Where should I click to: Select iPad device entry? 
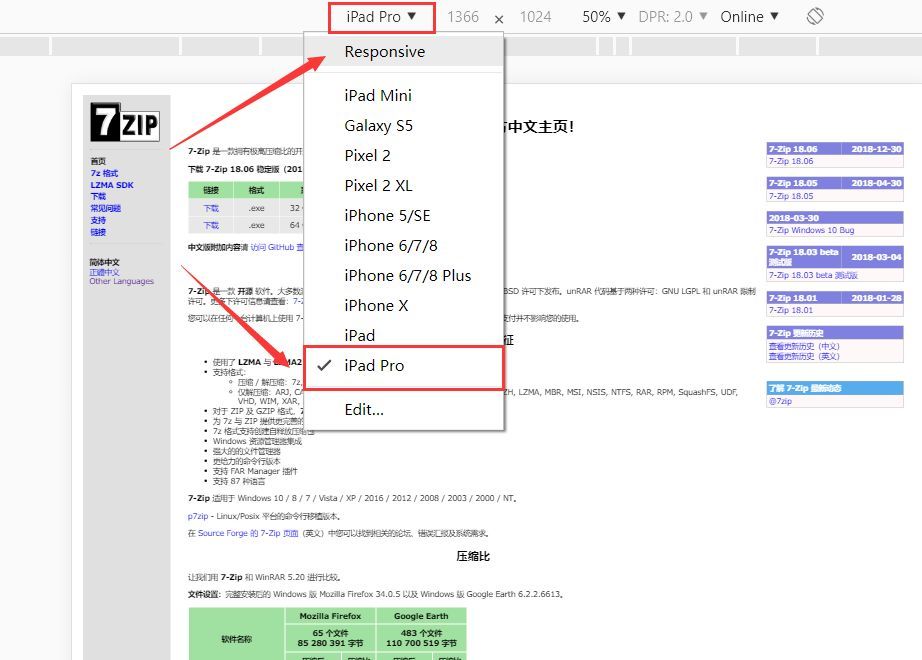pyautogui.click(x=403, y=335)
